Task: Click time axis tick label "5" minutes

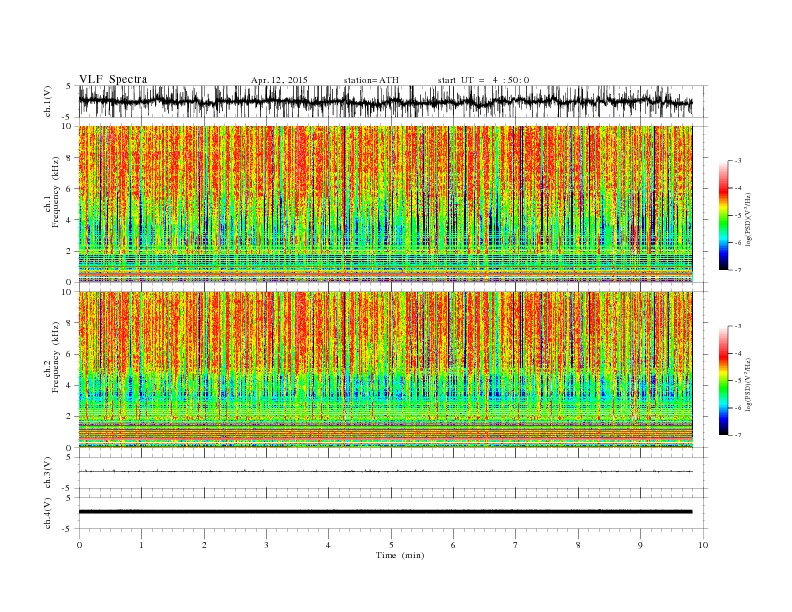Action: pyautogui.click(x=391, y=545)
